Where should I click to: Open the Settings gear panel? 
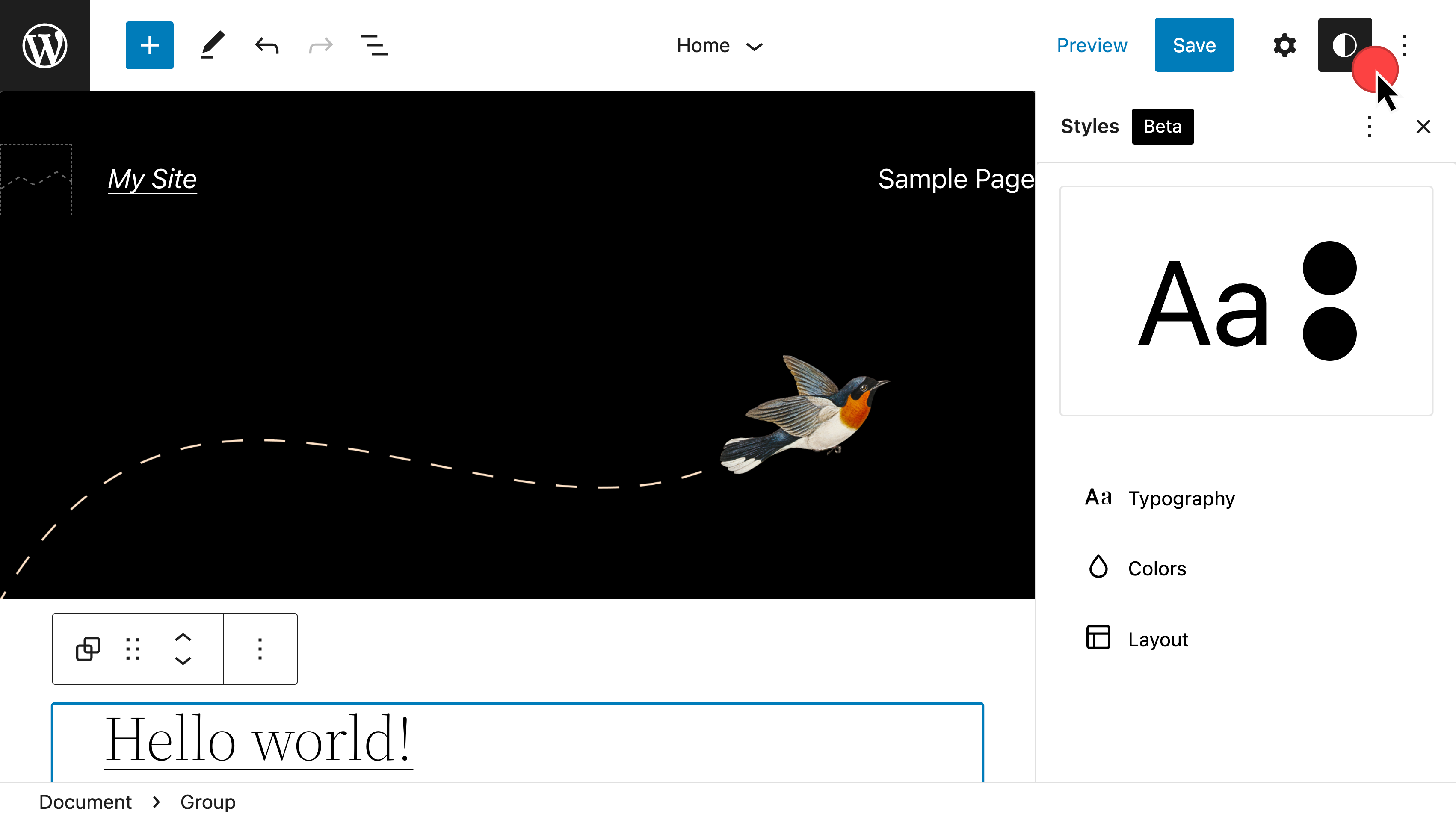(1284, 45)
